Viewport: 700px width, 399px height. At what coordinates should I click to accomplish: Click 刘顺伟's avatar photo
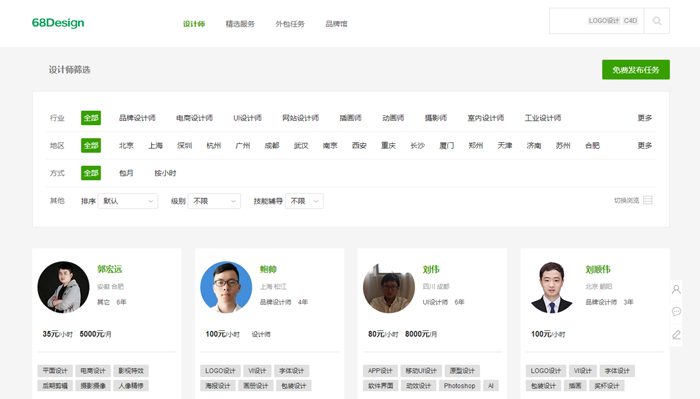tap(551, 287)
